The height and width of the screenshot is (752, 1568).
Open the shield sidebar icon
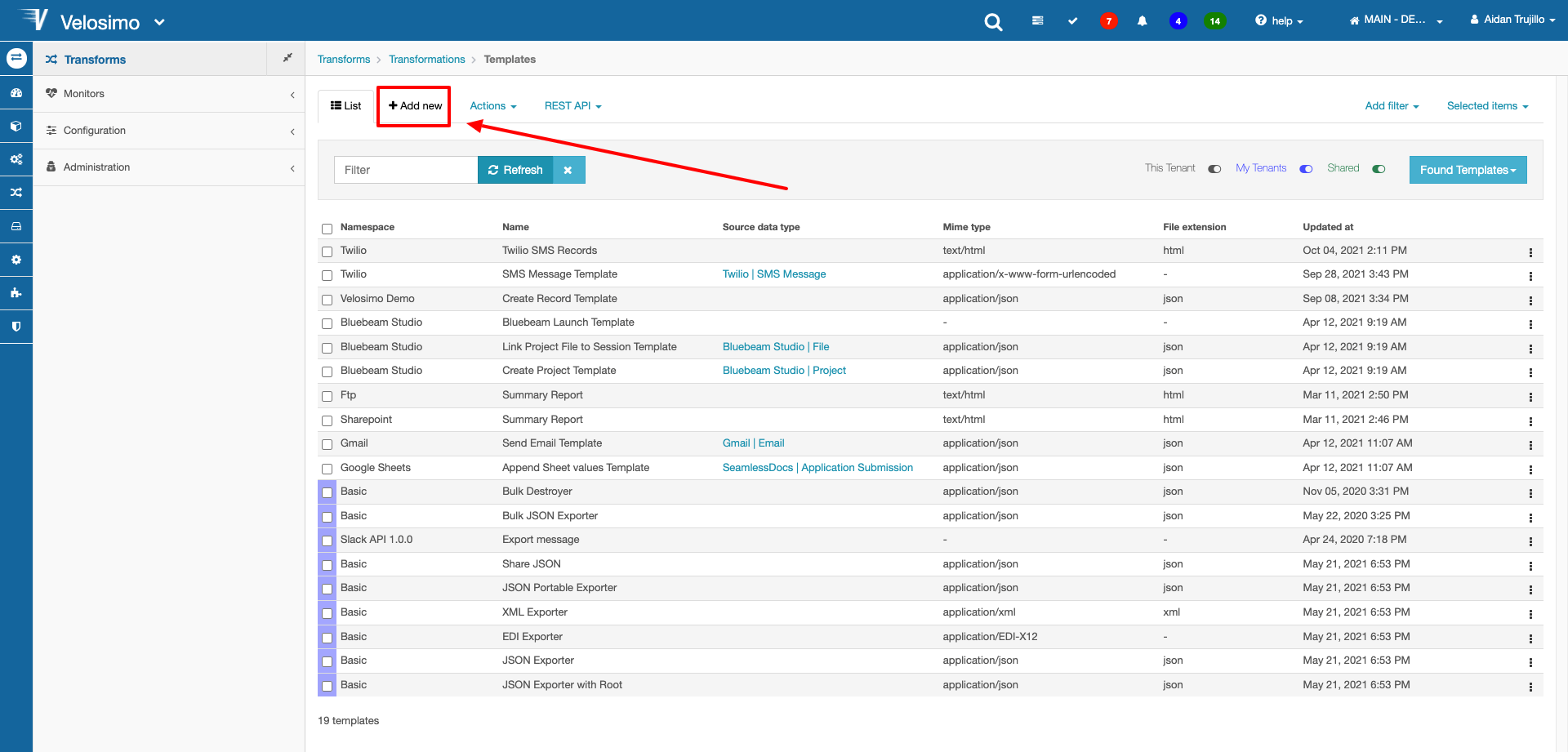[x=16, y=327]
